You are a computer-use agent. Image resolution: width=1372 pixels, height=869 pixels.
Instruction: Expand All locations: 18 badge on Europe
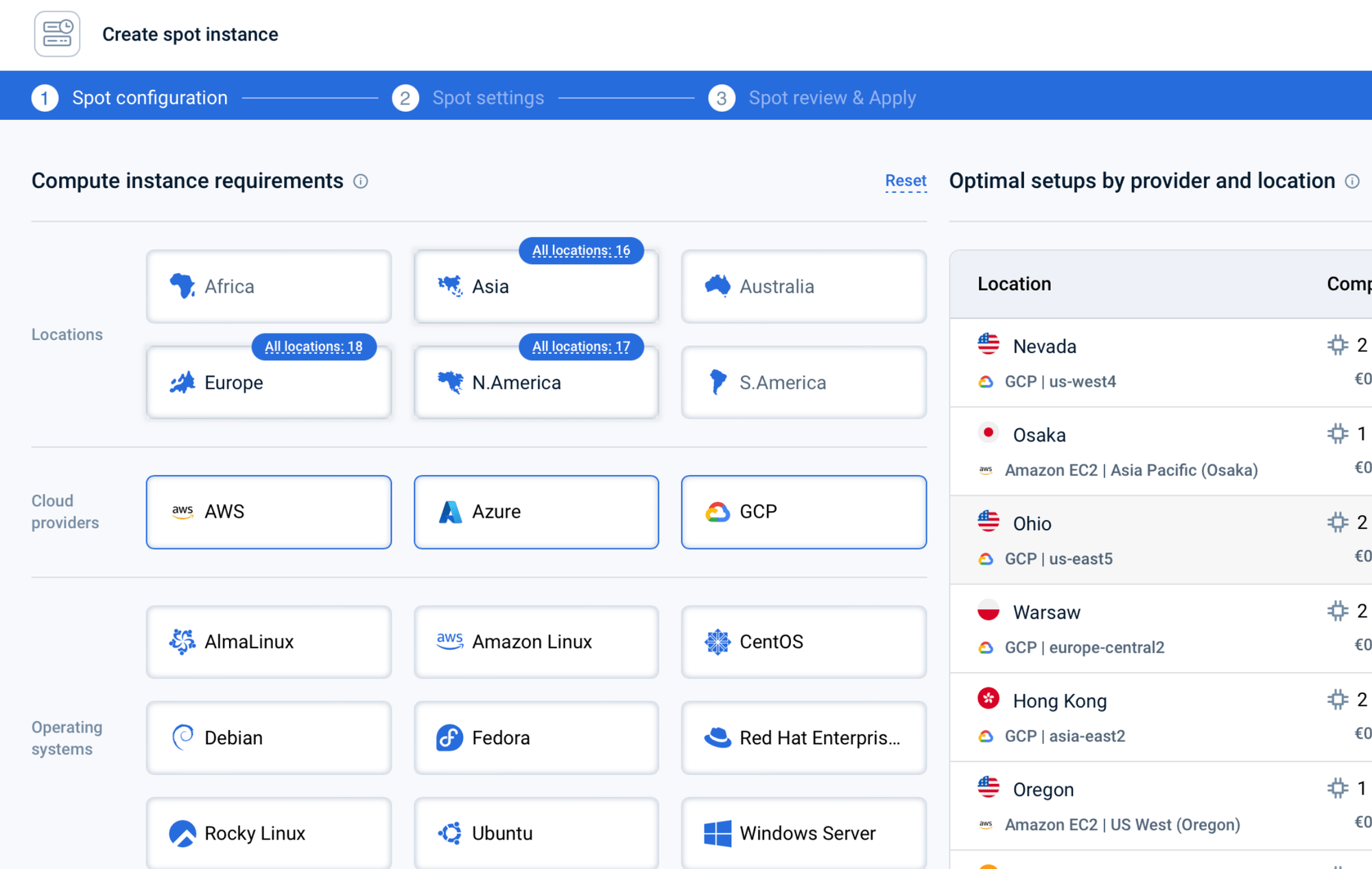(x=314, y=346)
